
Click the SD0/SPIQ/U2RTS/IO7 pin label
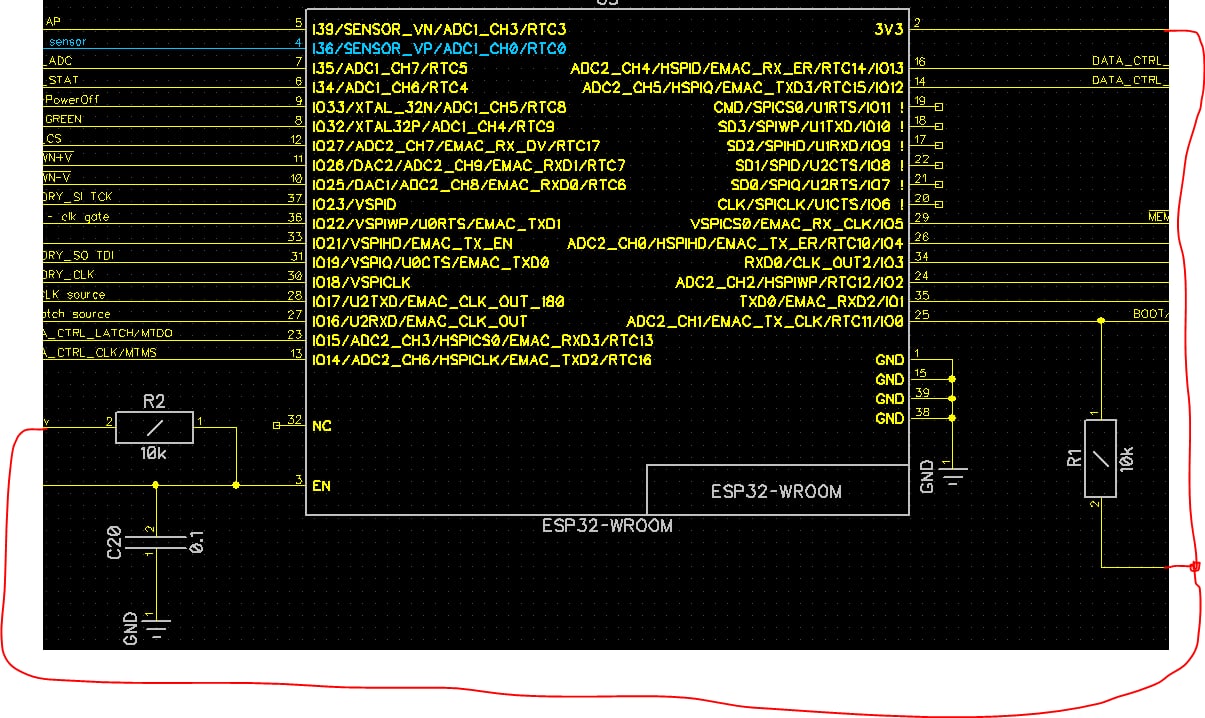pyautogui.click(x=817, y=185)
